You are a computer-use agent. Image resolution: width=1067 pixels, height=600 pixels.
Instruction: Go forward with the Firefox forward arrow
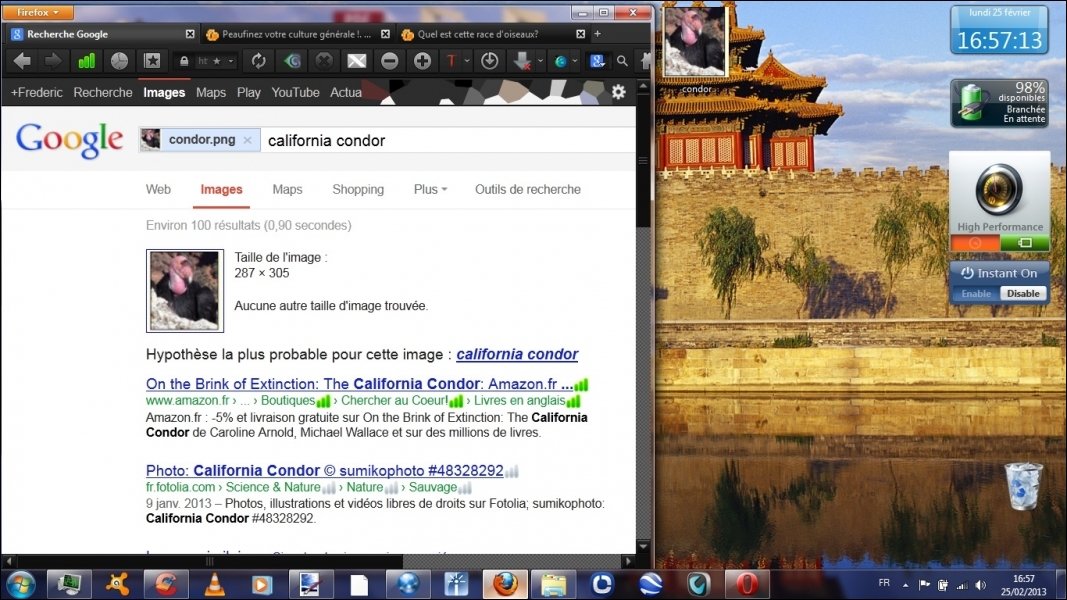coord(53,61)
